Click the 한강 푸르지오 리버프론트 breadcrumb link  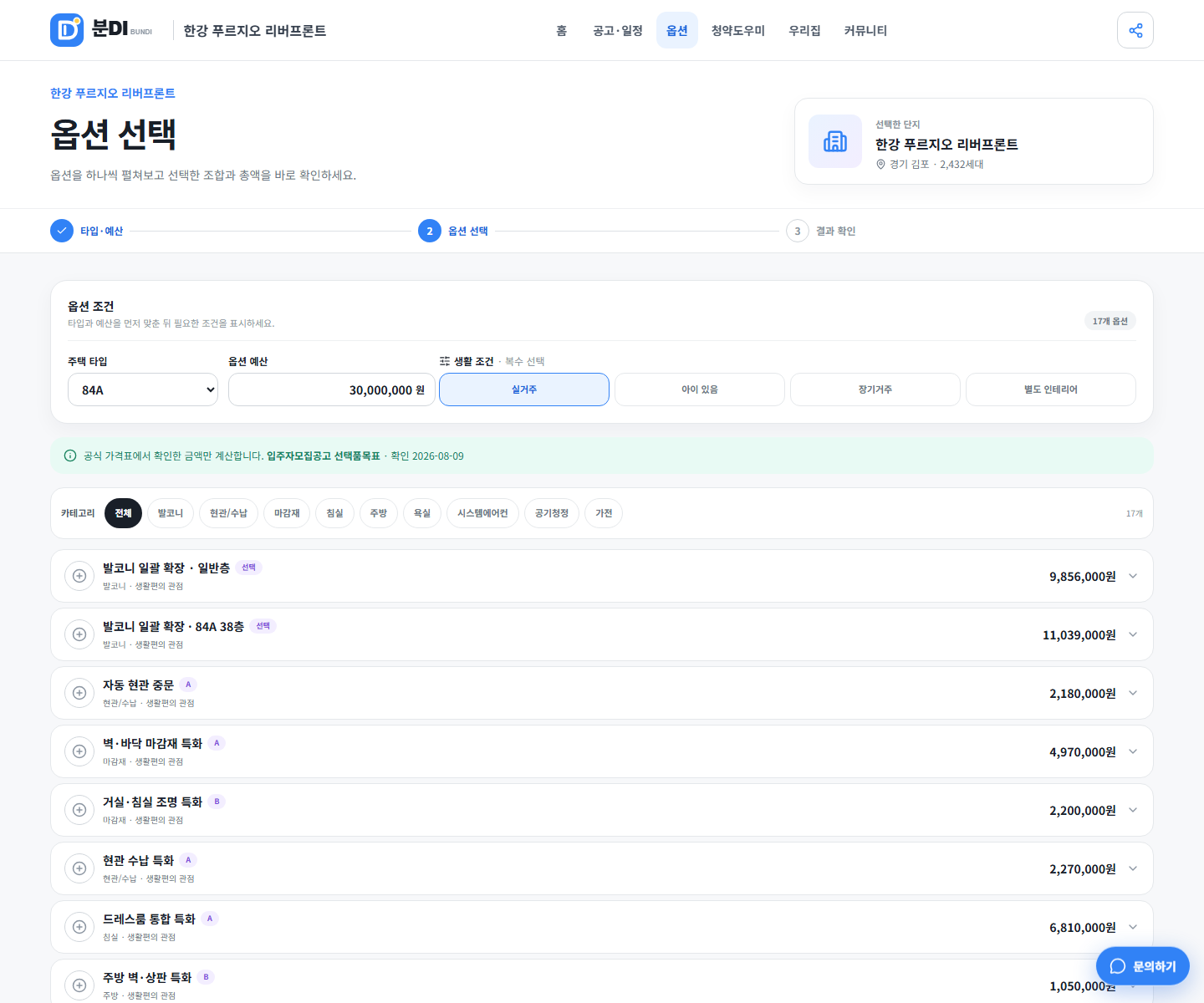tap(113, 93)
